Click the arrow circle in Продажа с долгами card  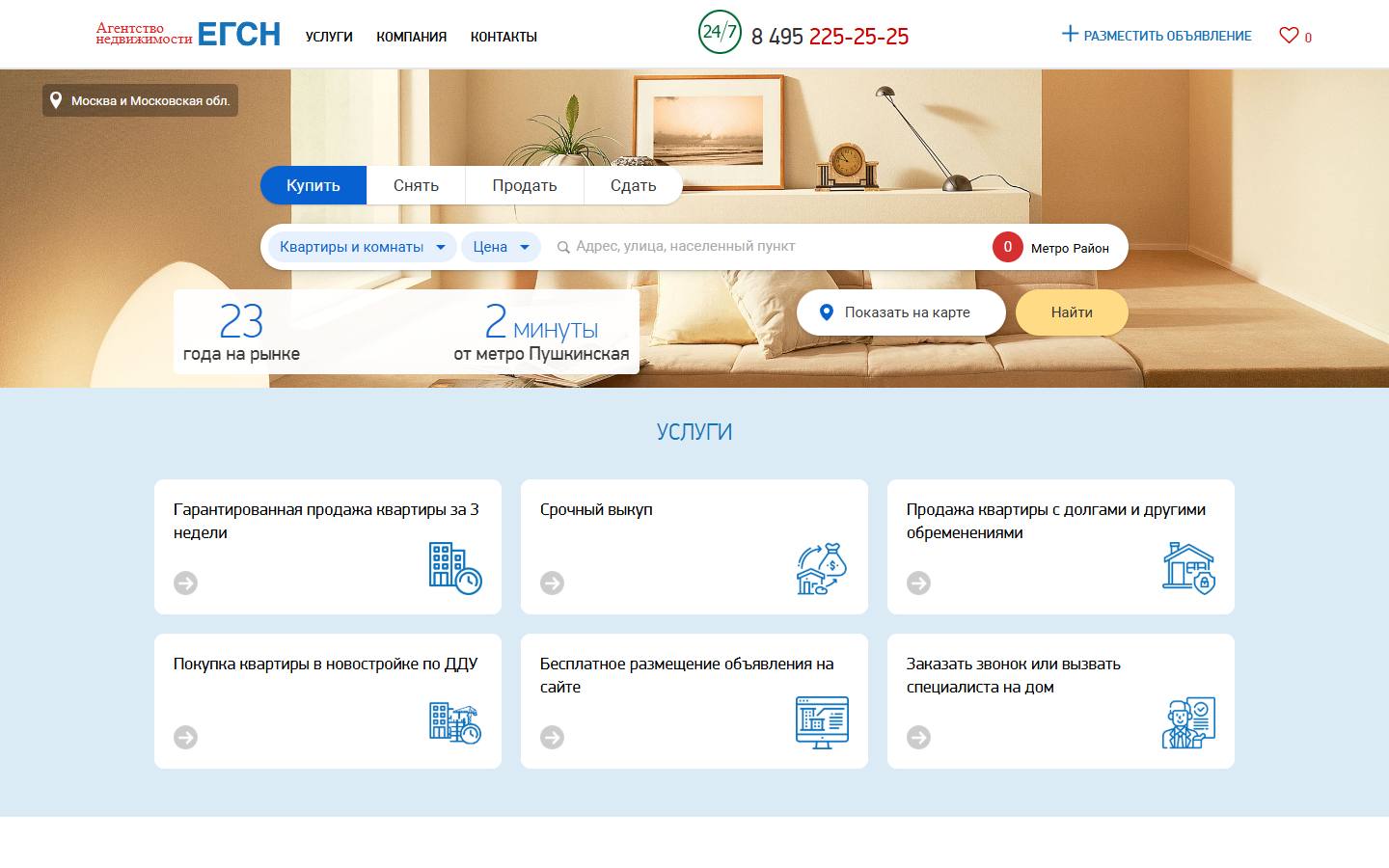coord(918,583)
